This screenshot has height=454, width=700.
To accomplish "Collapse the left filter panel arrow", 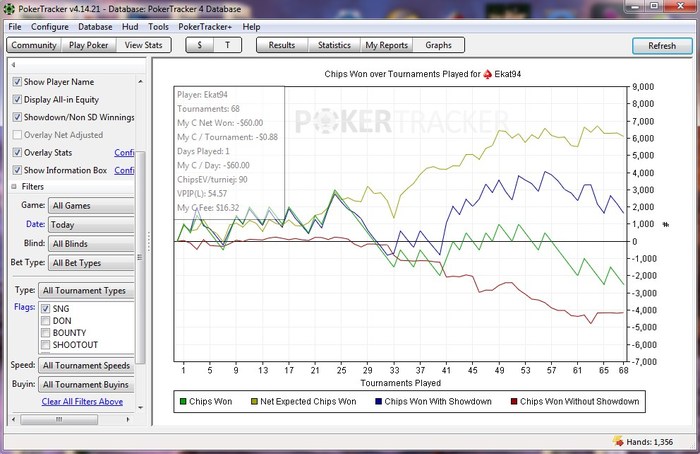I will (x=13, y=65).
